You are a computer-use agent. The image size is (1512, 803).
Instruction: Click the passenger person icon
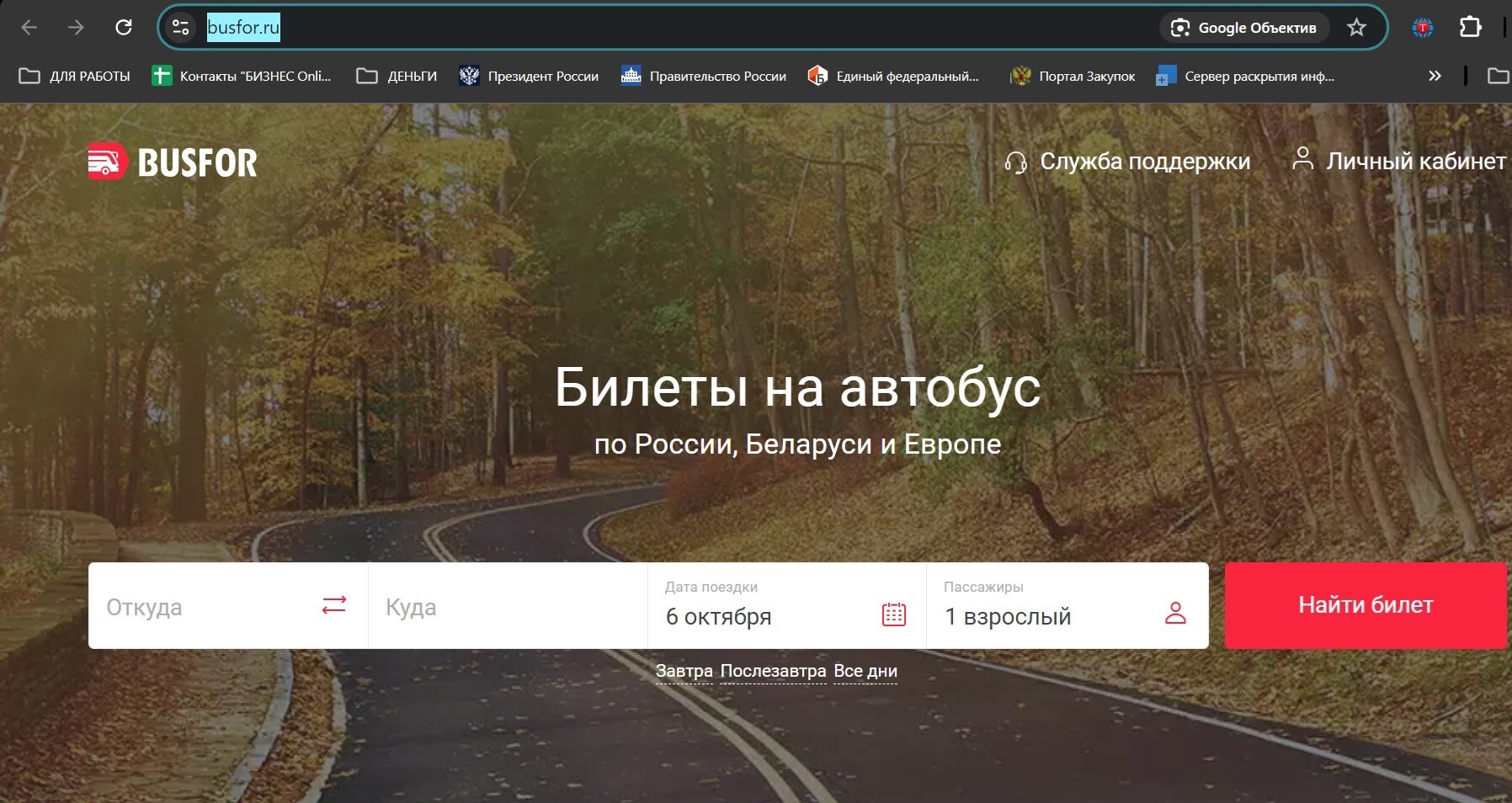point(1175,613)
